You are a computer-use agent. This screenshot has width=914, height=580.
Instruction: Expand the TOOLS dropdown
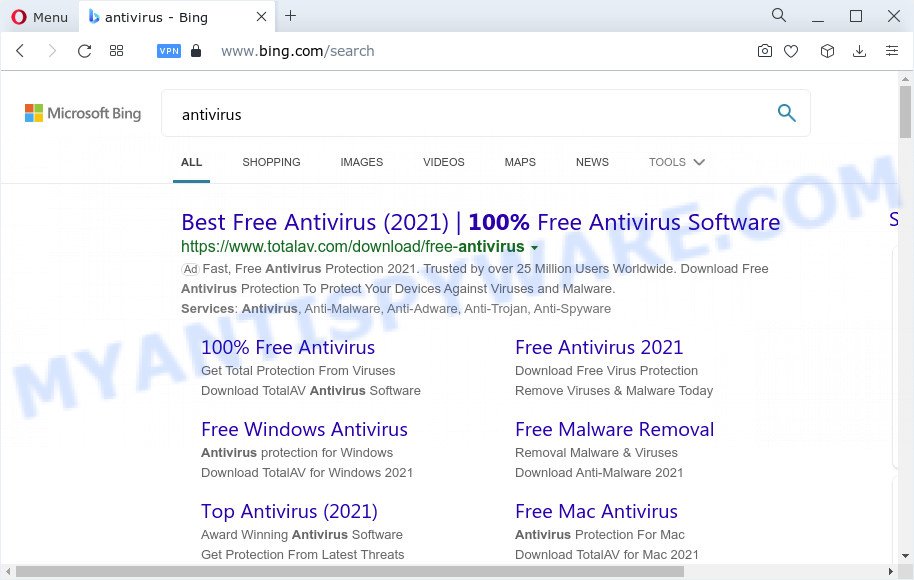[677, 162]
